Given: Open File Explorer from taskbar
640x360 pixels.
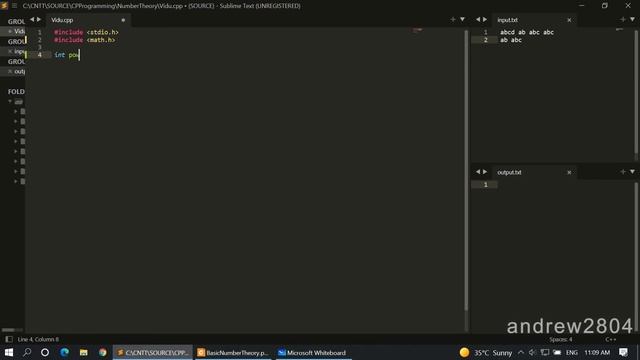Looking at the screenshot, I should [x=84, y=352].
